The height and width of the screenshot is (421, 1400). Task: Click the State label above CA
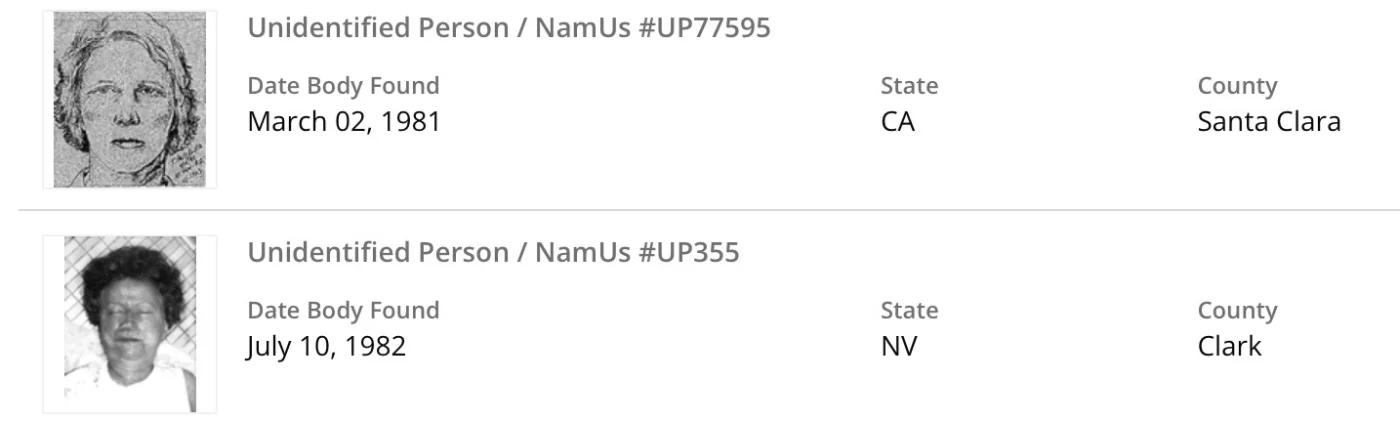point(909,86)
